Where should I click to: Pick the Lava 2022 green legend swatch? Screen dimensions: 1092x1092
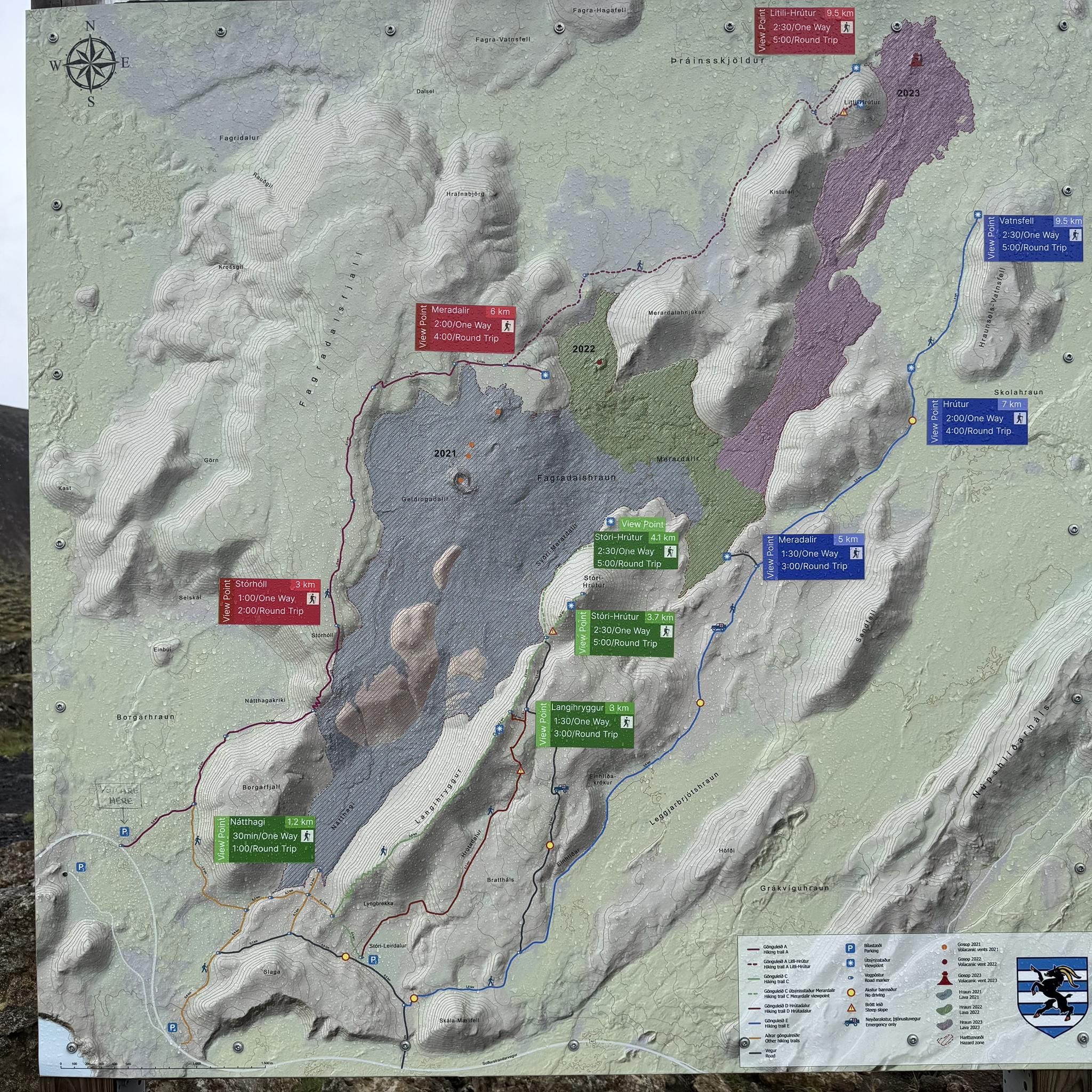(944, 1009)
